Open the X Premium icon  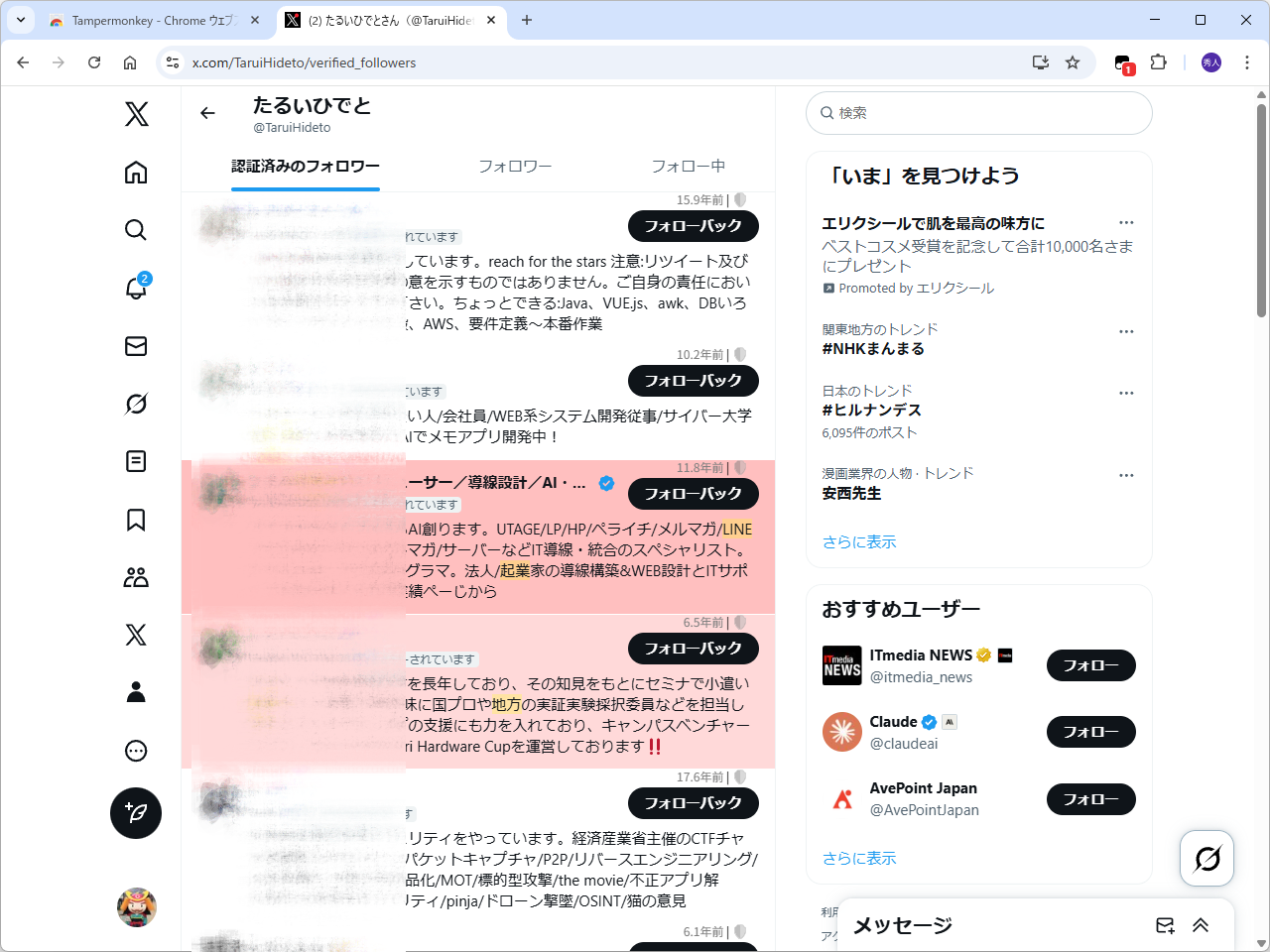click(135, 635)
